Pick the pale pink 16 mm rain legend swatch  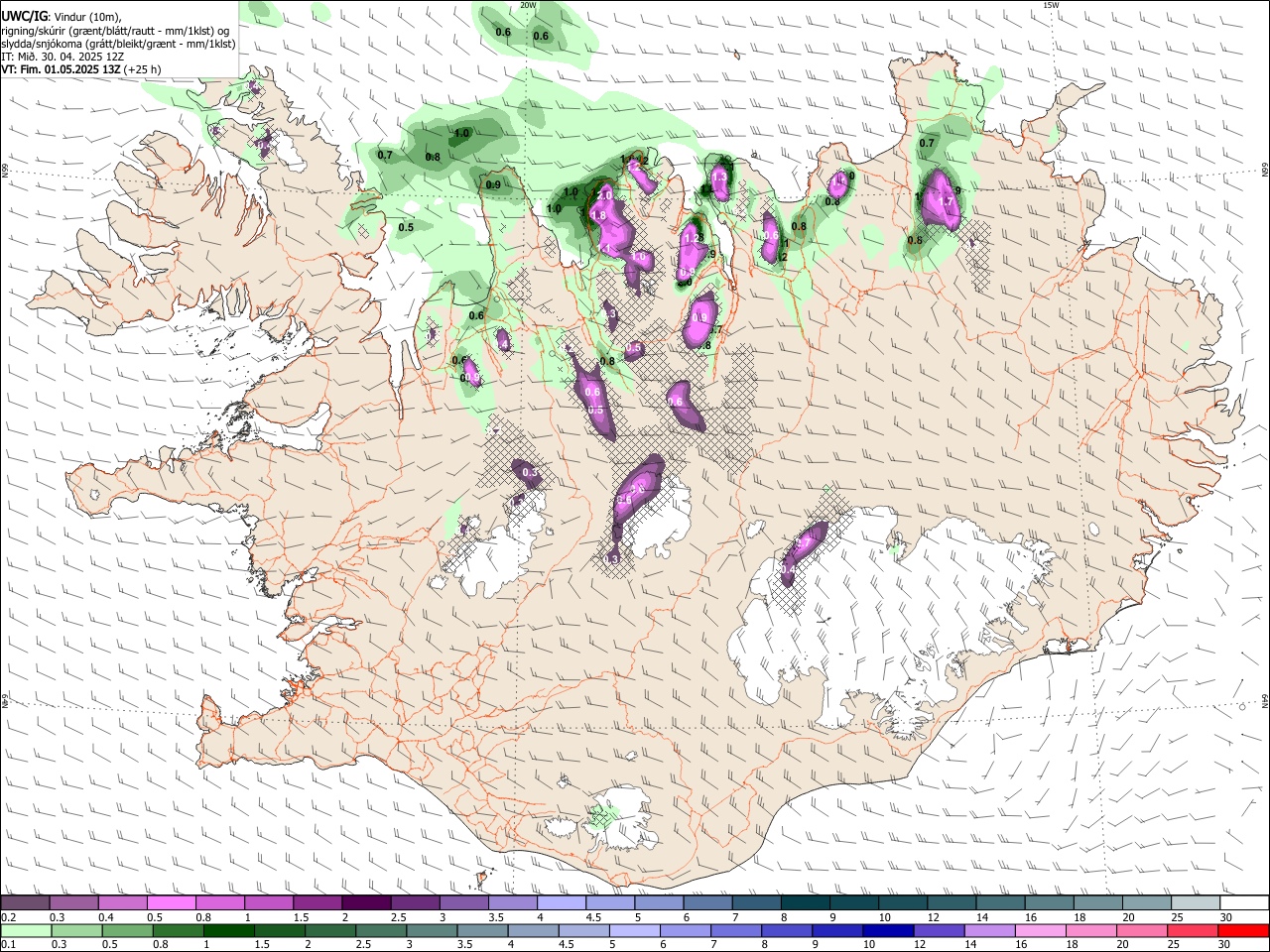(1041, 930)
